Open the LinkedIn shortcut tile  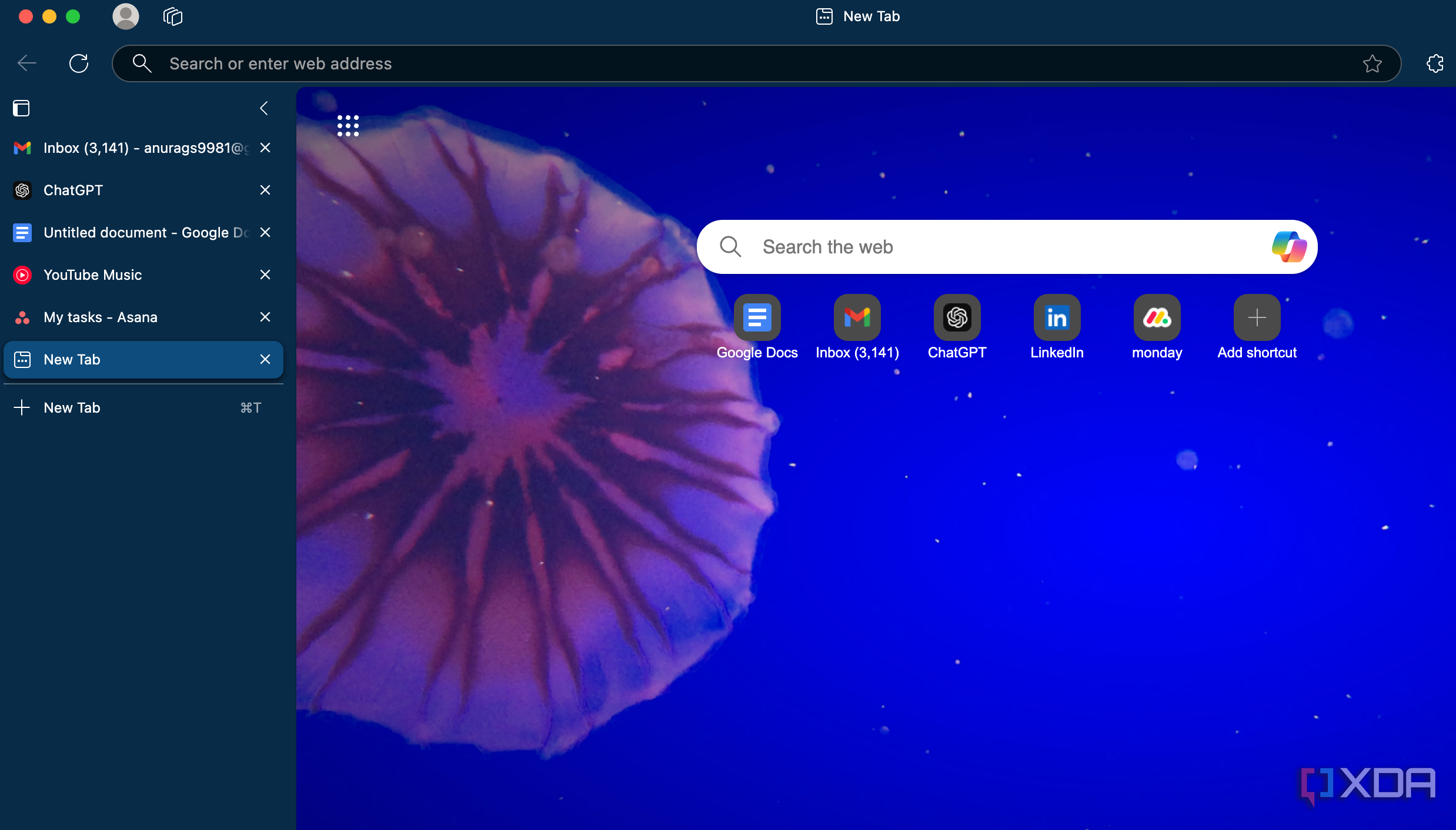pos(1057,318)
